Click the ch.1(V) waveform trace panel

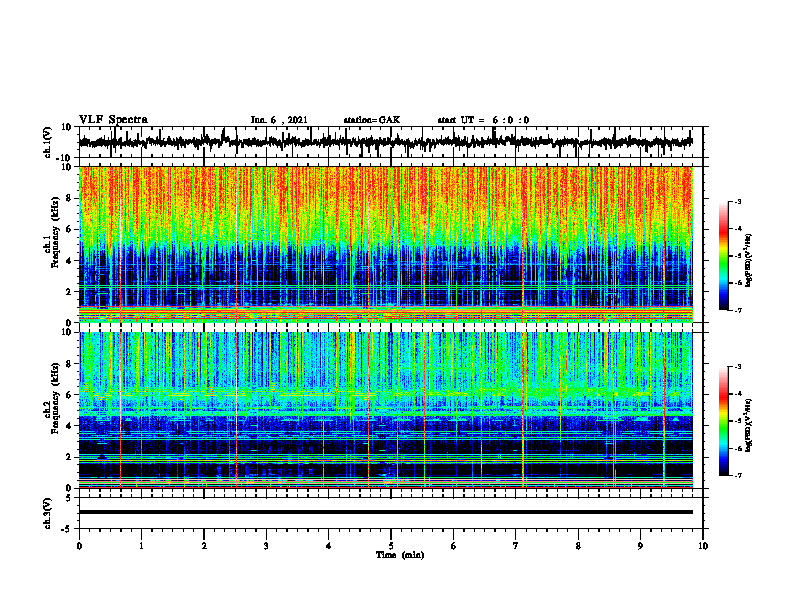(x=391, y=142)
